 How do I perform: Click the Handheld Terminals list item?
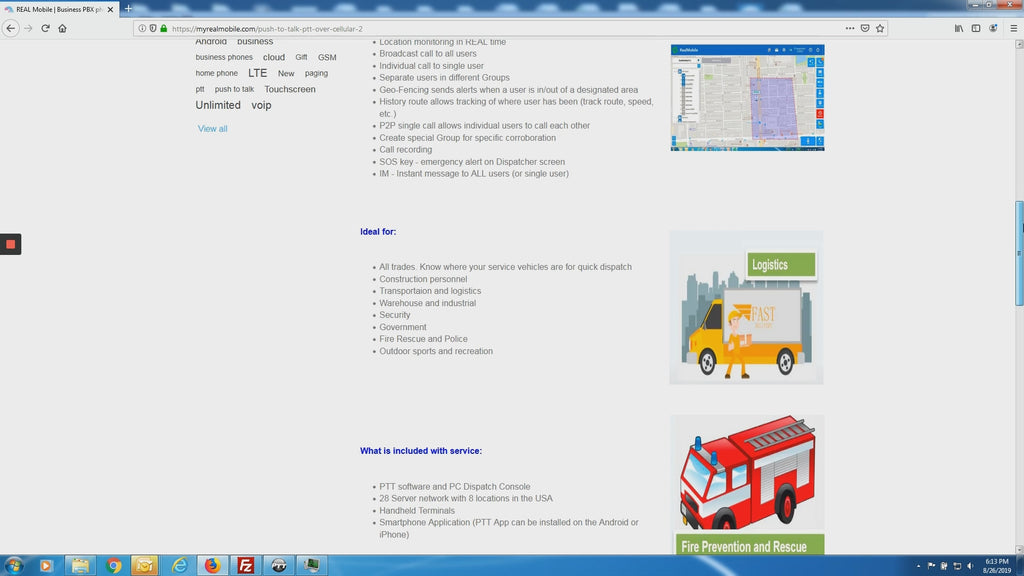417,511
